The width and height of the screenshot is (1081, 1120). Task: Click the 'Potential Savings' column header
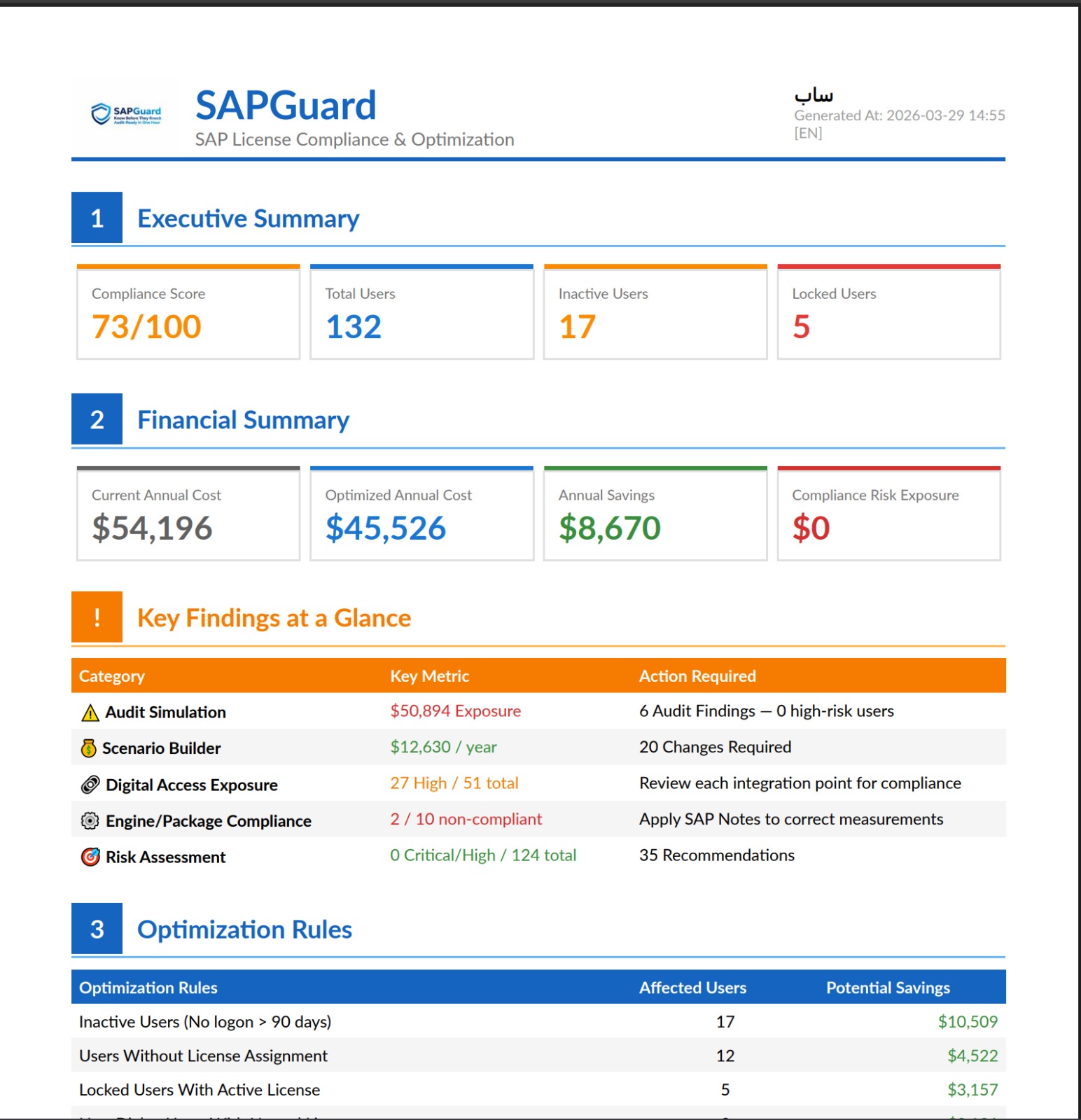click(x=888, y=988)
